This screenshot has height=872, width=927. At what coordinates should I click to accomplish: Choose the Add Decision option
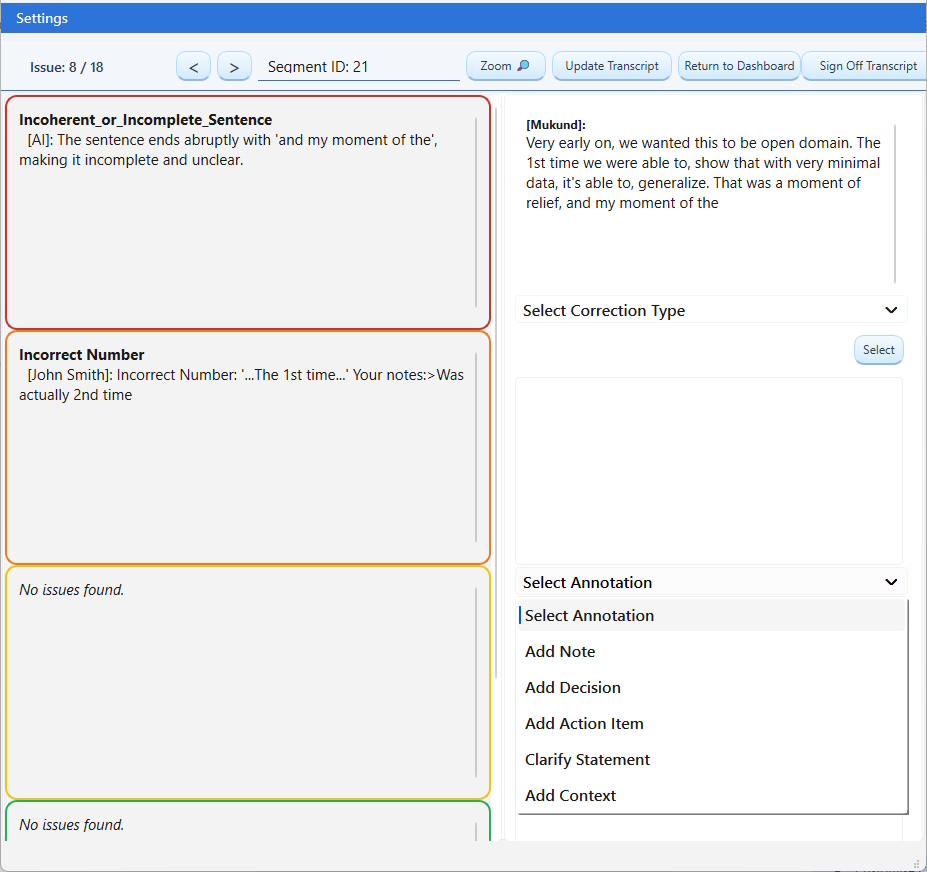pos(712,688)
